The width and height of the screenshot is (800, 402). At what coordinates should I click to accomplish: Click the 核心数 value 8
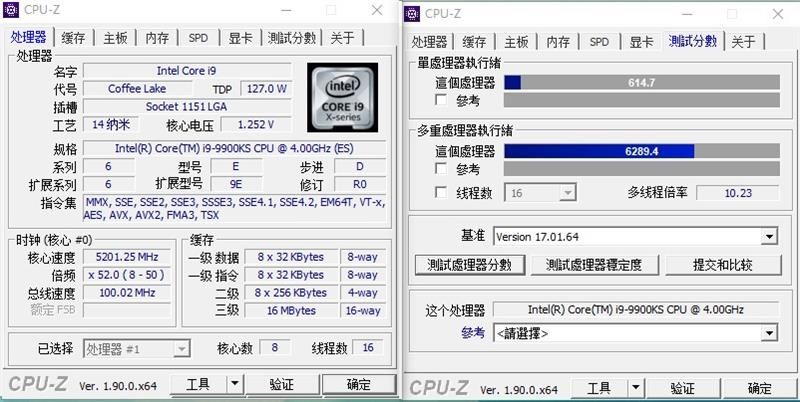pyautogui.click(x=275, y=348)
